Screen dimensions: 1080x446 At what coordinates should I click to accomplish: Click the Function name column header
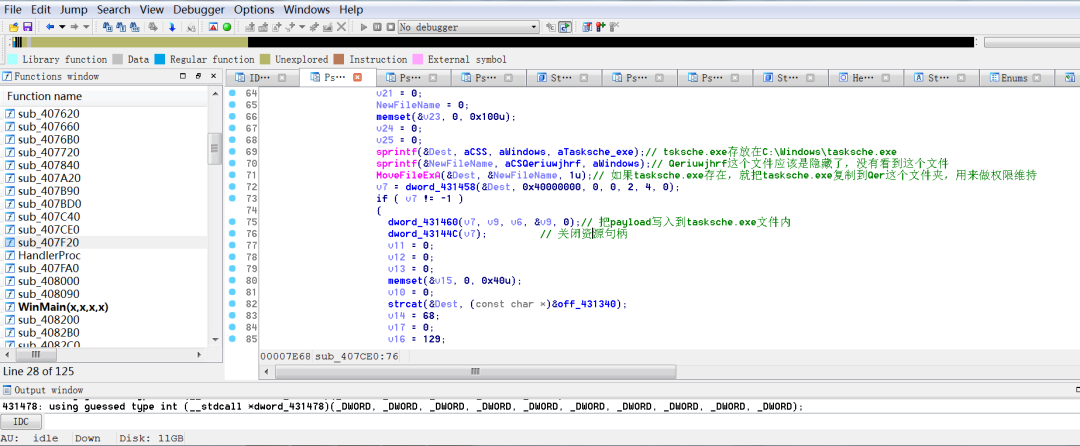pyautogui.click(x=45, y=96)
